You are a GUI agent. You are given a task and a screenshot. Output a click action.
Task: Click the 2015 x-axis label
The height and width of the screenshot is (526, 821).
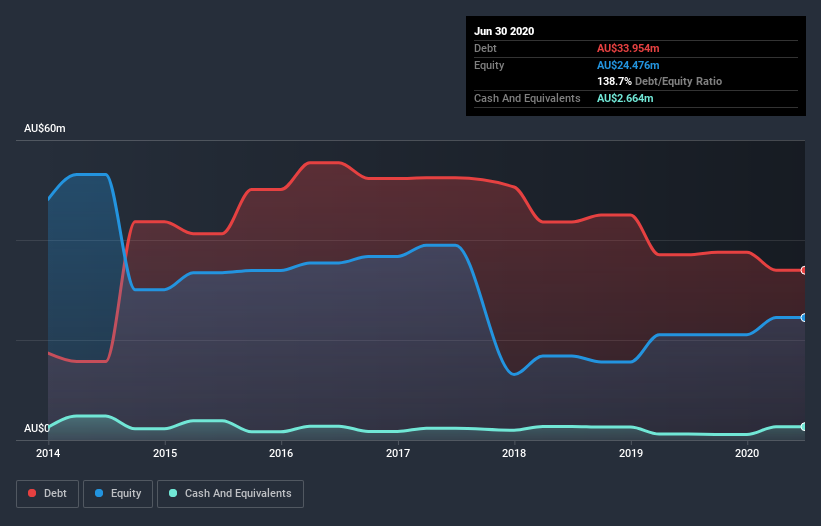coord(165,453)
